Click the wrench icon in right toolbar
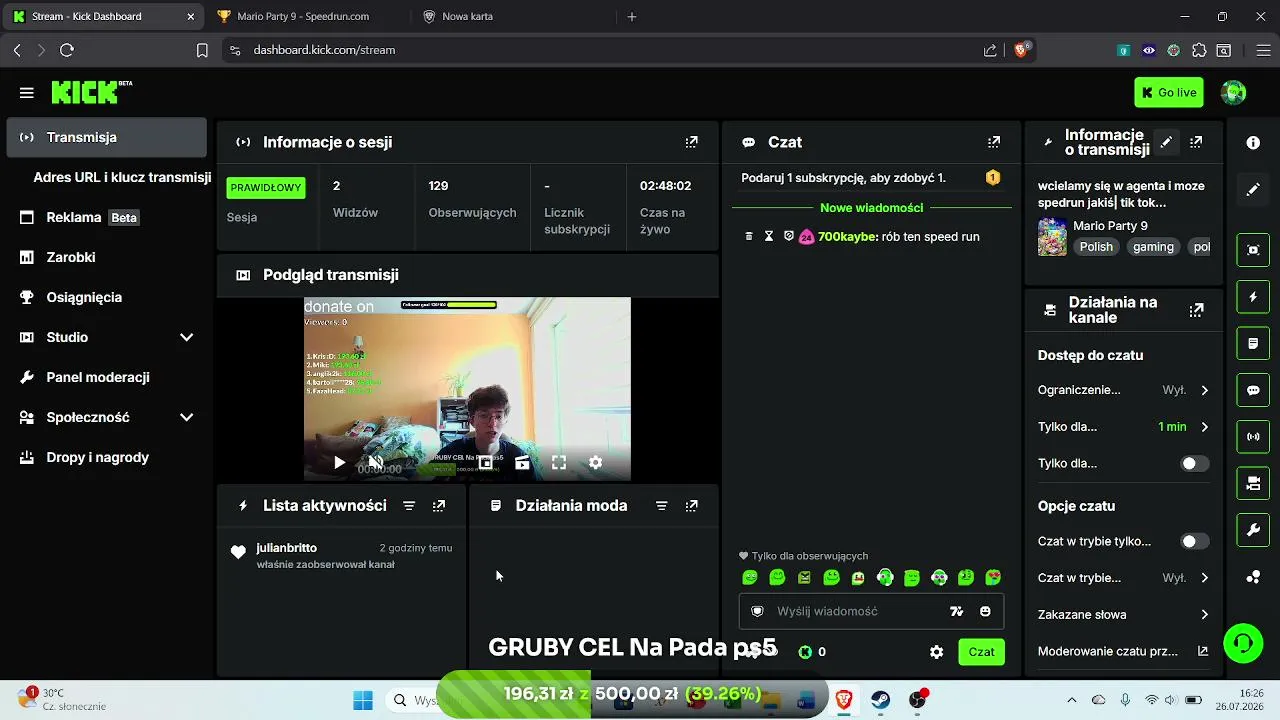 (x=1253, y=530)
